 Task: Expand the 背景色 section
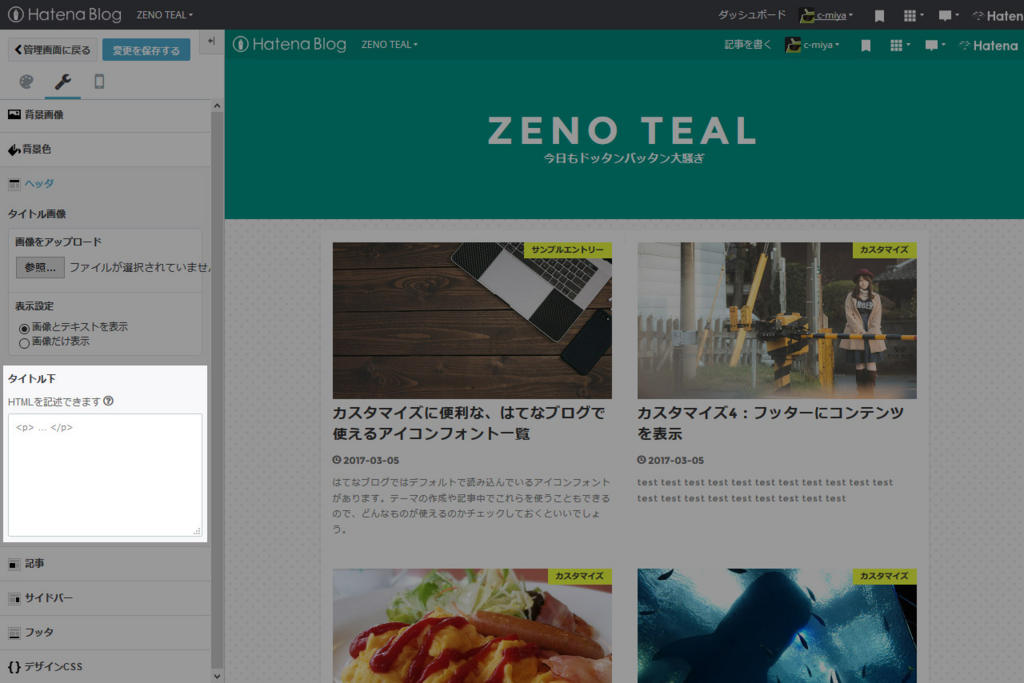[x=106, y=150]
